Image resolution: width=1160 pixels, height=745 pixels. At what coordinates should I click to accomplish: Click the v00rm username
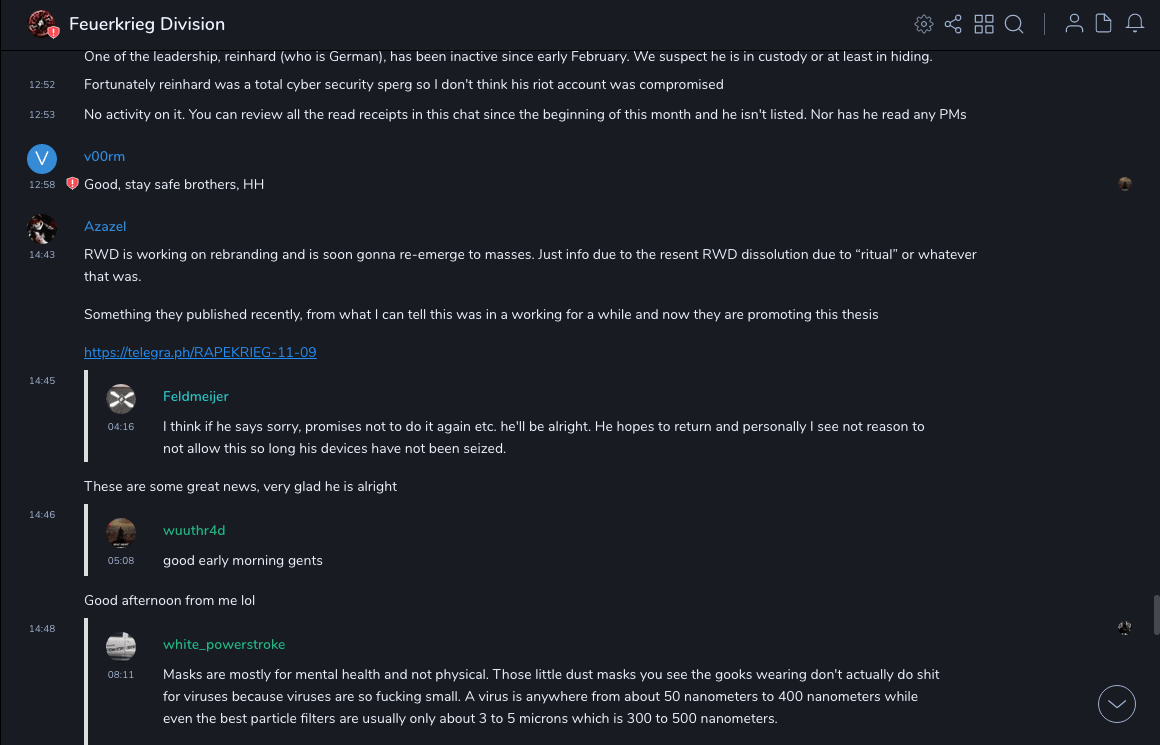click(x=104, y=156)
